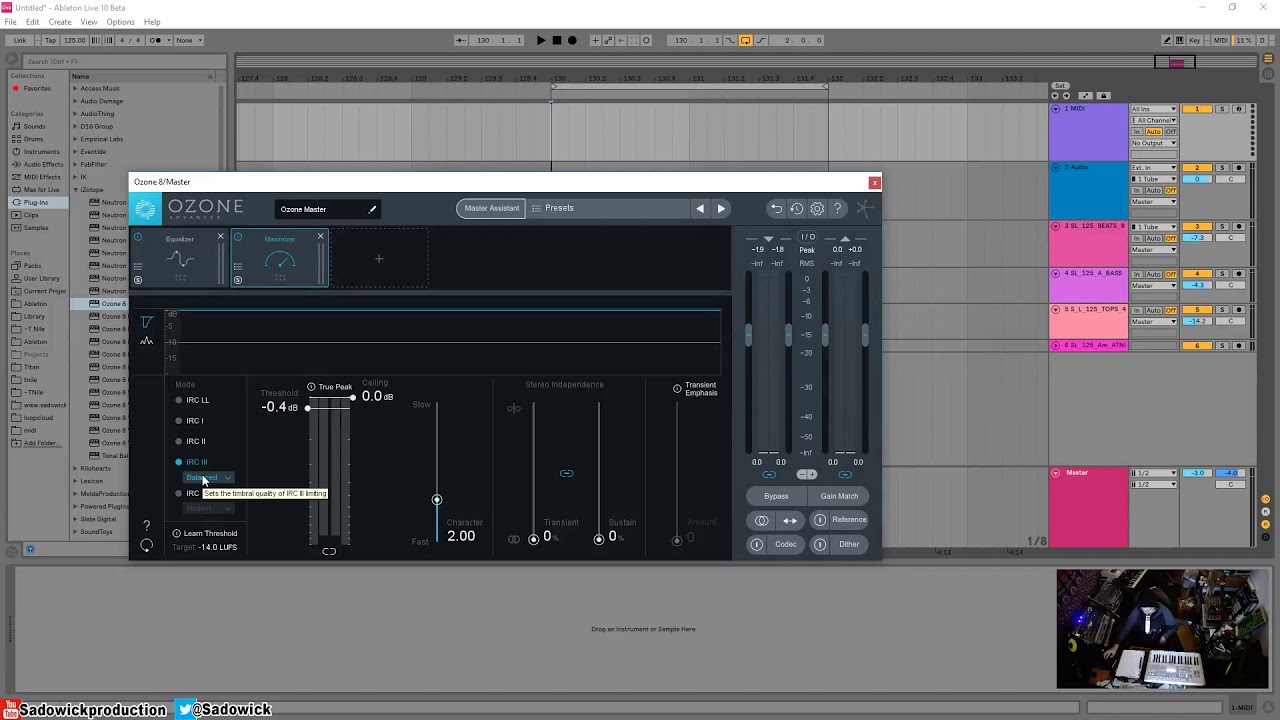Viewport: 1280px width, 720px height.
Task: Click the question mark beside Mode panel
Action: pos(147,526)
